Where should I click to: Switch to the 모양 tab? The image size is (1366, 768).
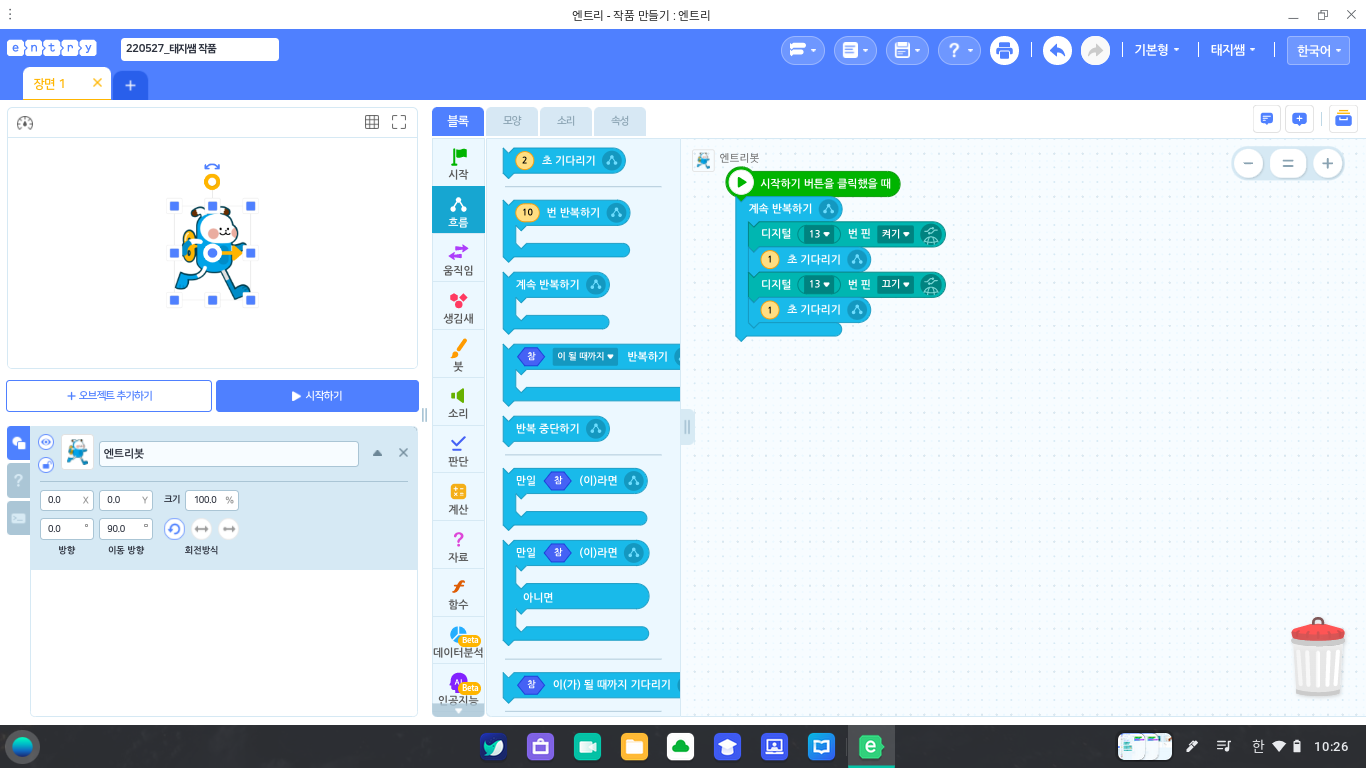tap(512, 121)
